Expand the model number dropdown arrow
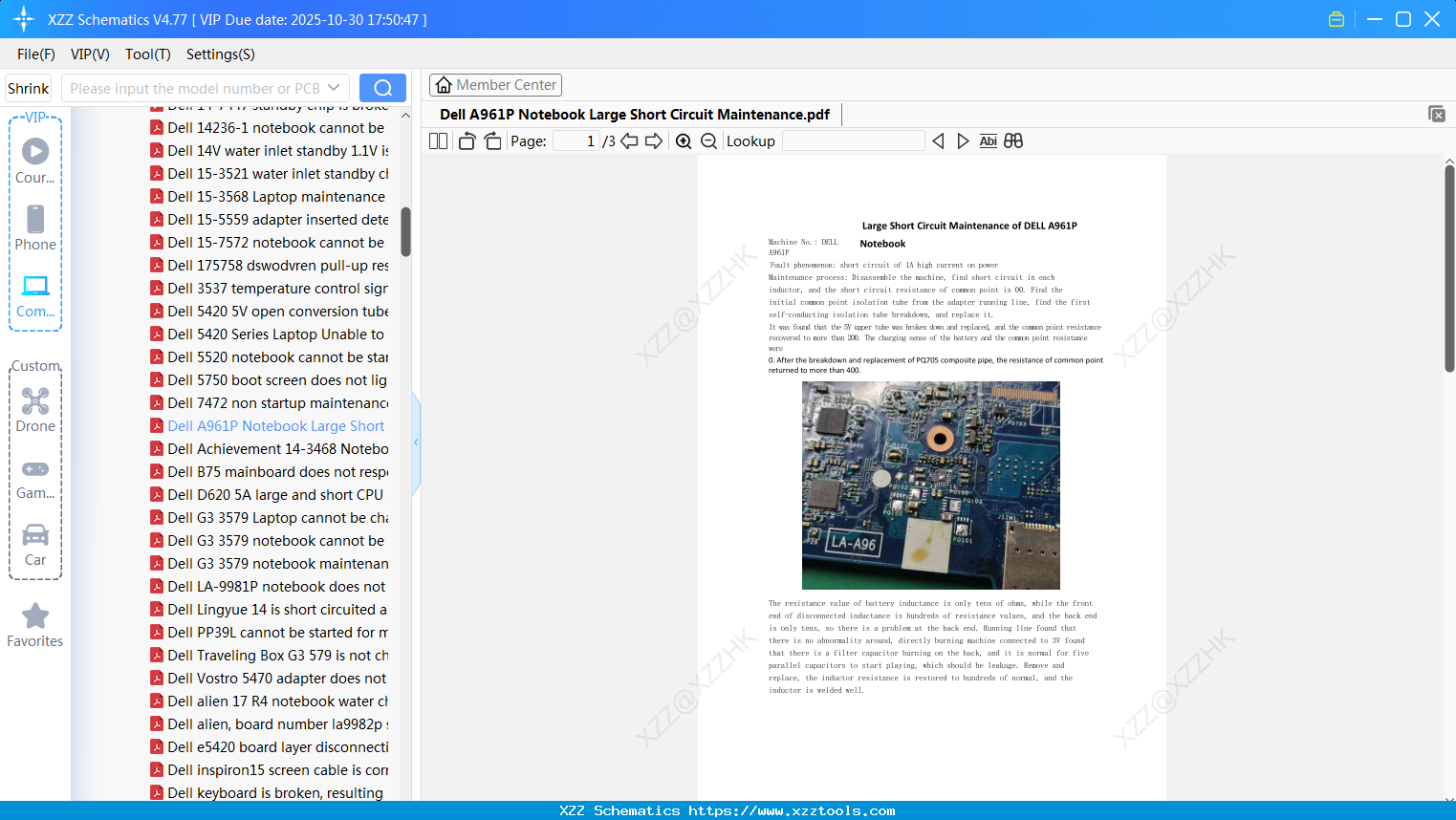The height and width of the screenshot is (820, 1456). pyautogui.click(x=334, y=88)
